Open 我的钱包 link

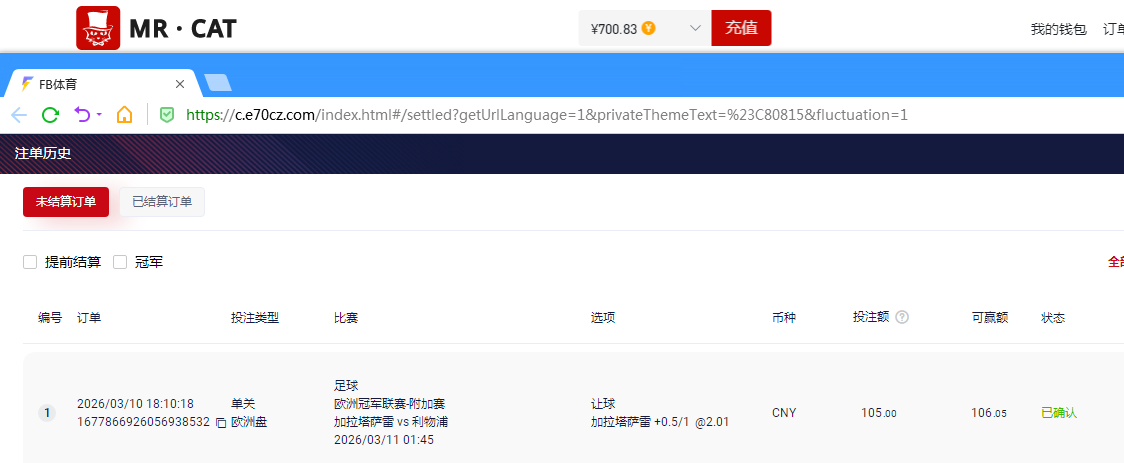1059,29
